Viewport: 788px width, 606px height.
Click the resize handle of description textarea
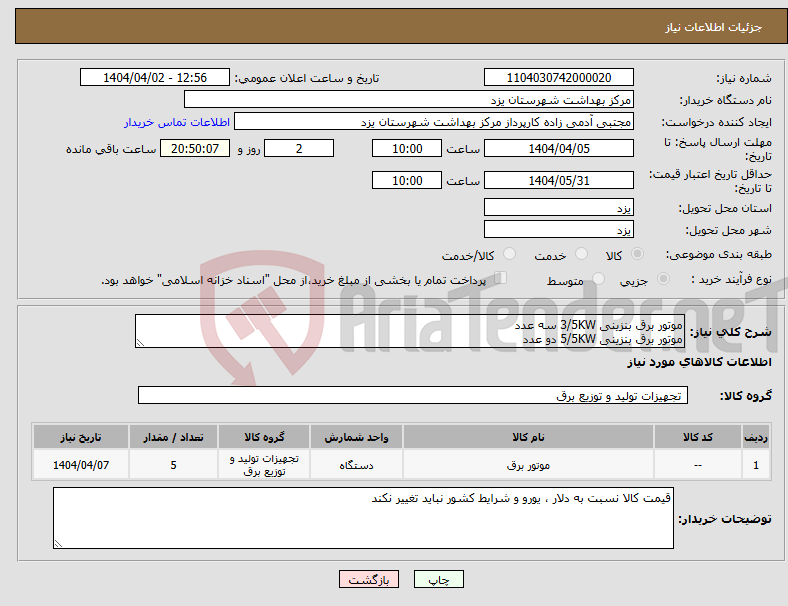140,343
